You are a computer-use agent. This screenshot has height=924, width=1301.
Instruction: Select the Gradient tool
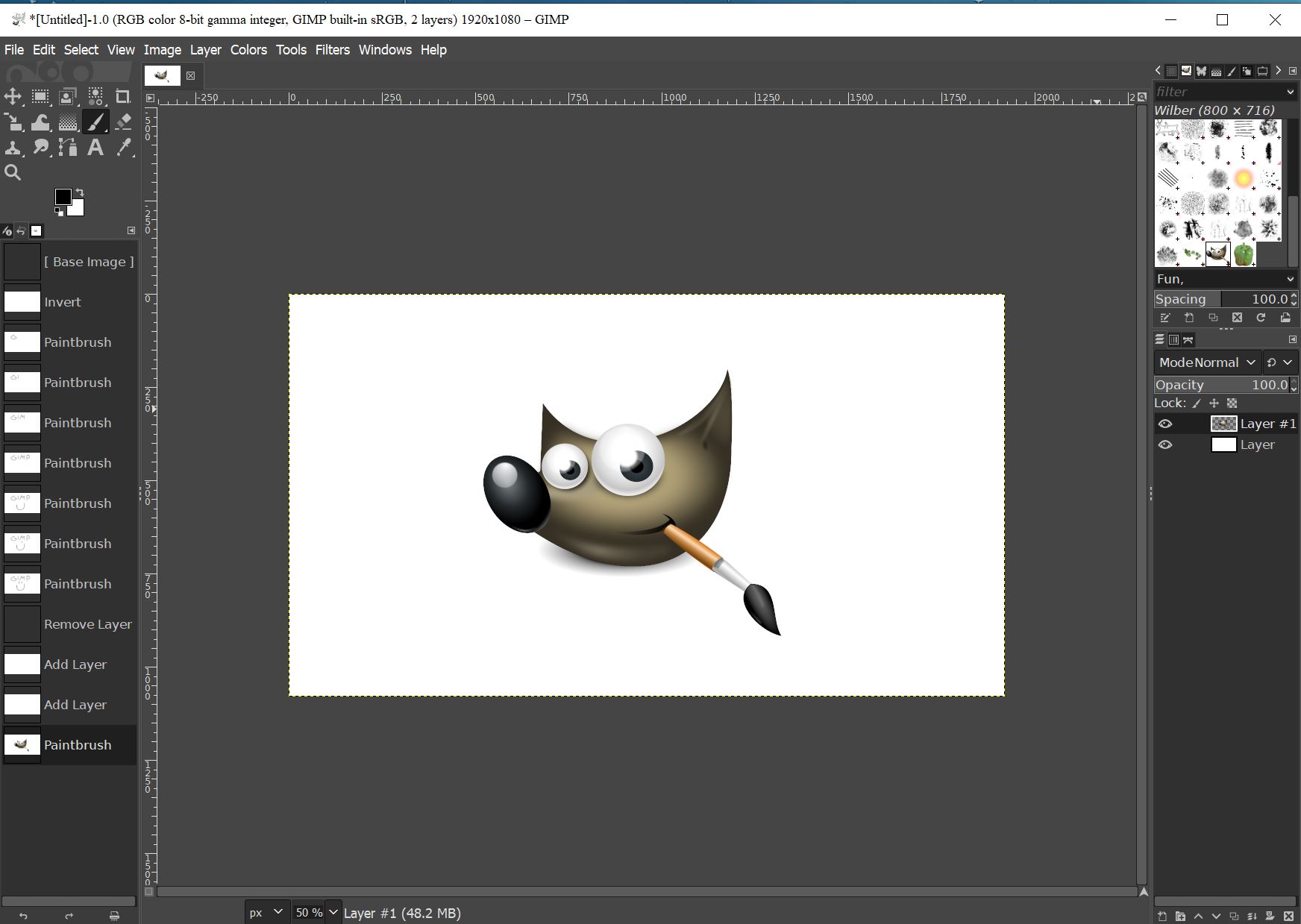tap(68, 122)
